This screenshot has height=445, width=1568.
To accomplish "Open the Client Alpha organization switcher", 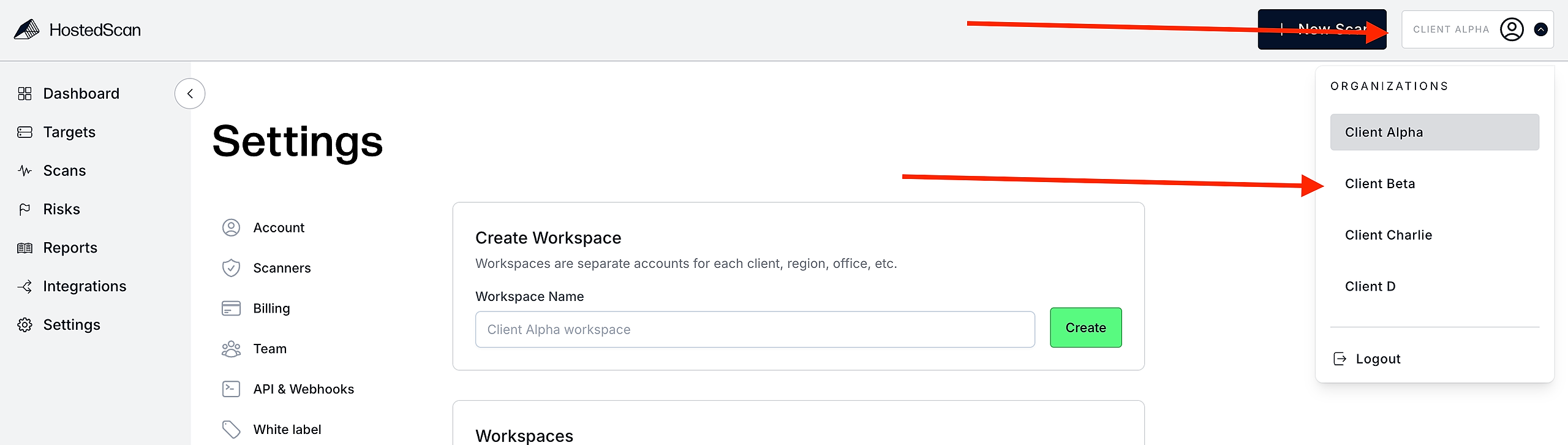I will pos(1450,29).
